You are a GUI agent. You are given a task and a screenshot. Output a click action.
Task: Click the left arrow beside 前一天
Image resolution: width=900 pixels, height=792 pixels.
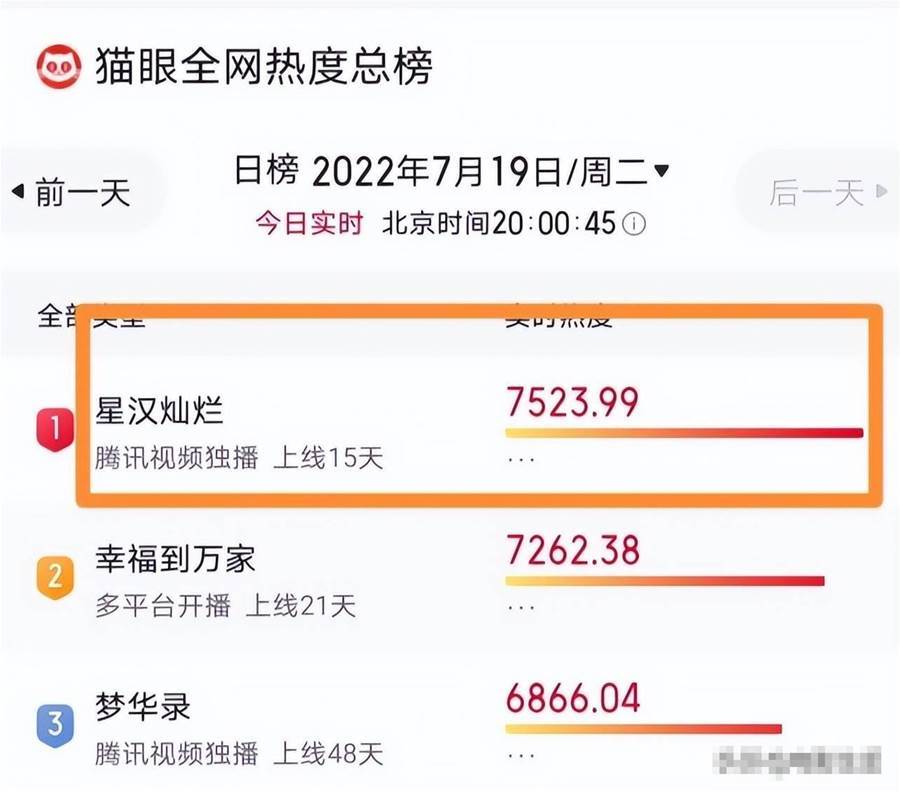click(x=18, y=191)
